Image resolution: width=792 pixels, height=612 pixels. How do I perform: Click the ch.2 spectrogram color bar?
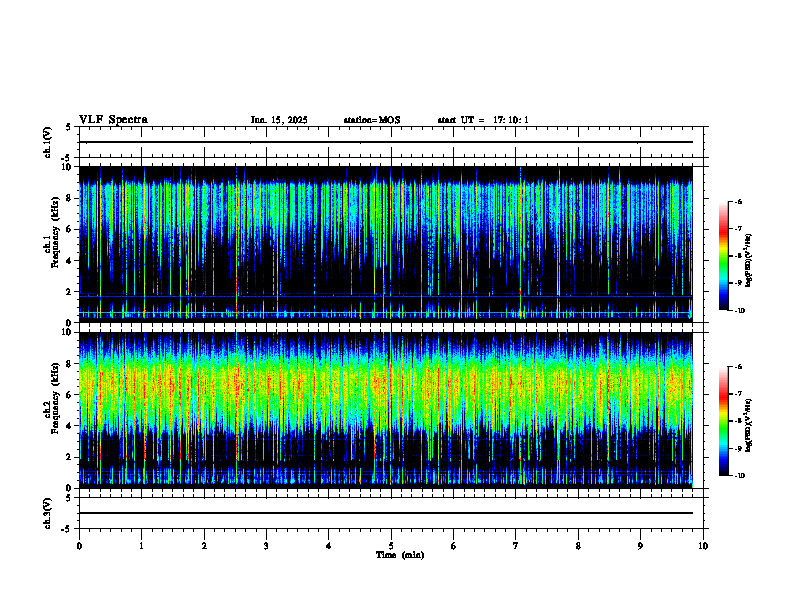[723, 421]
